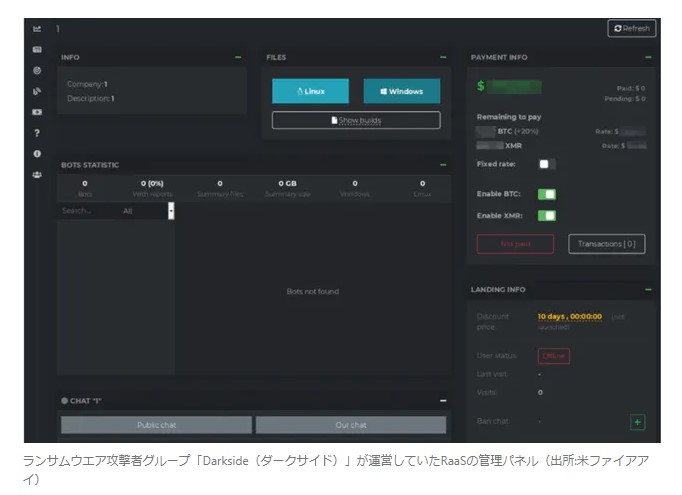Click the Search field in bots list
682x495 pixels.
pyautogui.click(x=85, y=211)
